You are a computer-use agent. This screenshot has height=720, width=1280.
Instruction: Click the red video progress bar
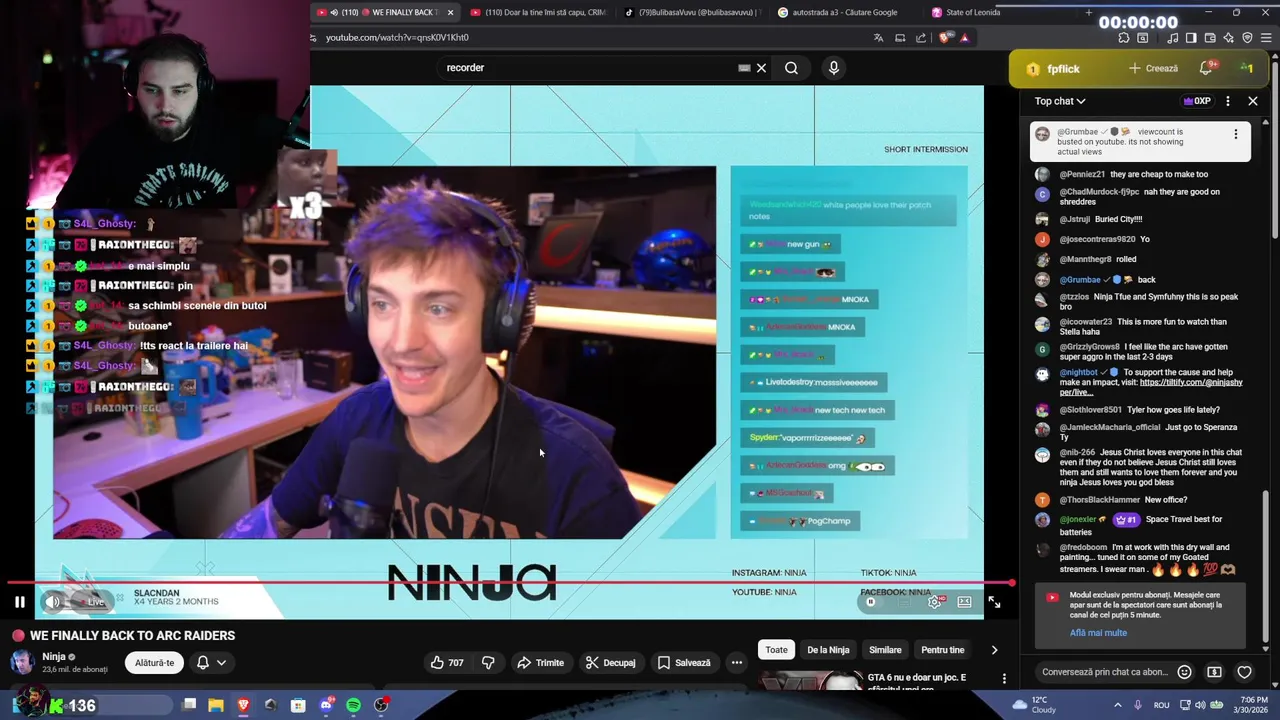(x=510, y=582)
